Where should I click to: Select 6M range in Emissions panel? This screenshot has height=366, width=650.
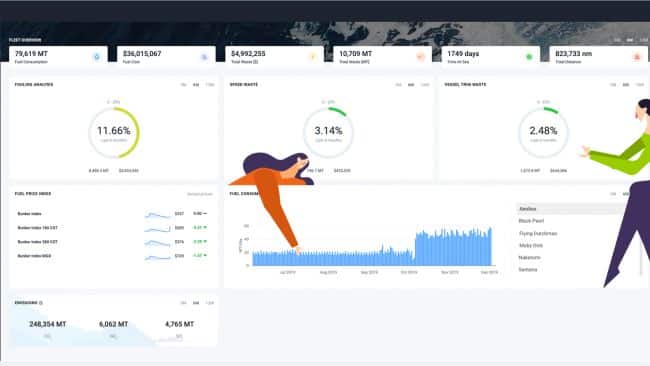click(x=196, y=303)
